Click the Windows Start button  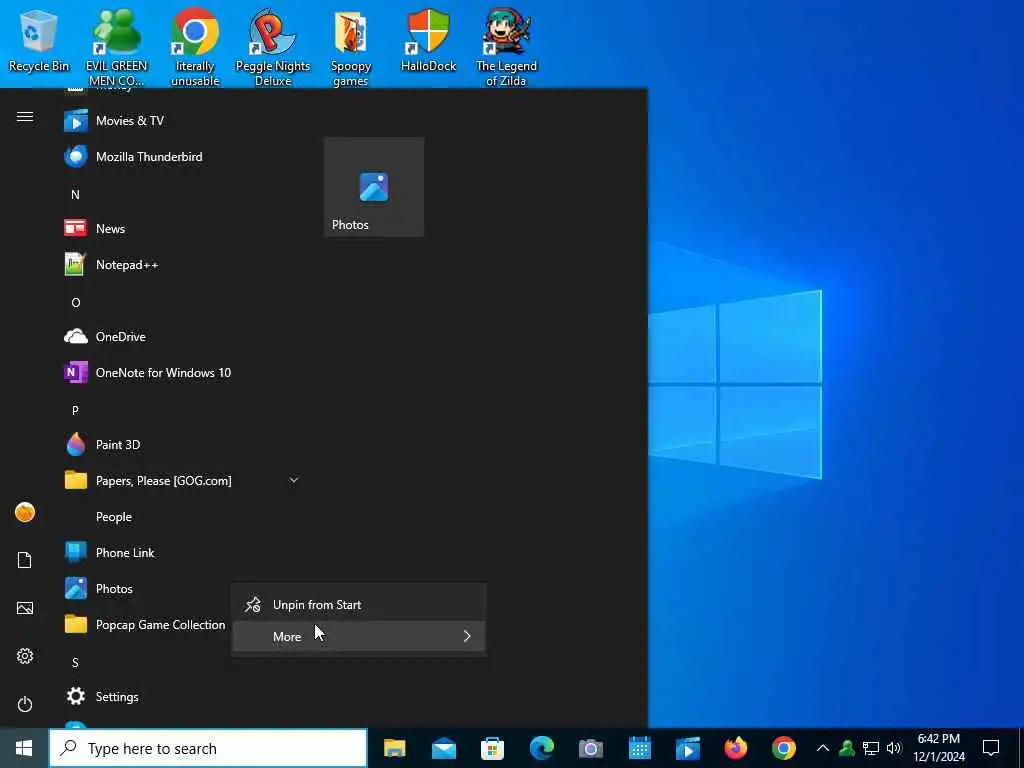pyautogui.click(x=24, y=748)
